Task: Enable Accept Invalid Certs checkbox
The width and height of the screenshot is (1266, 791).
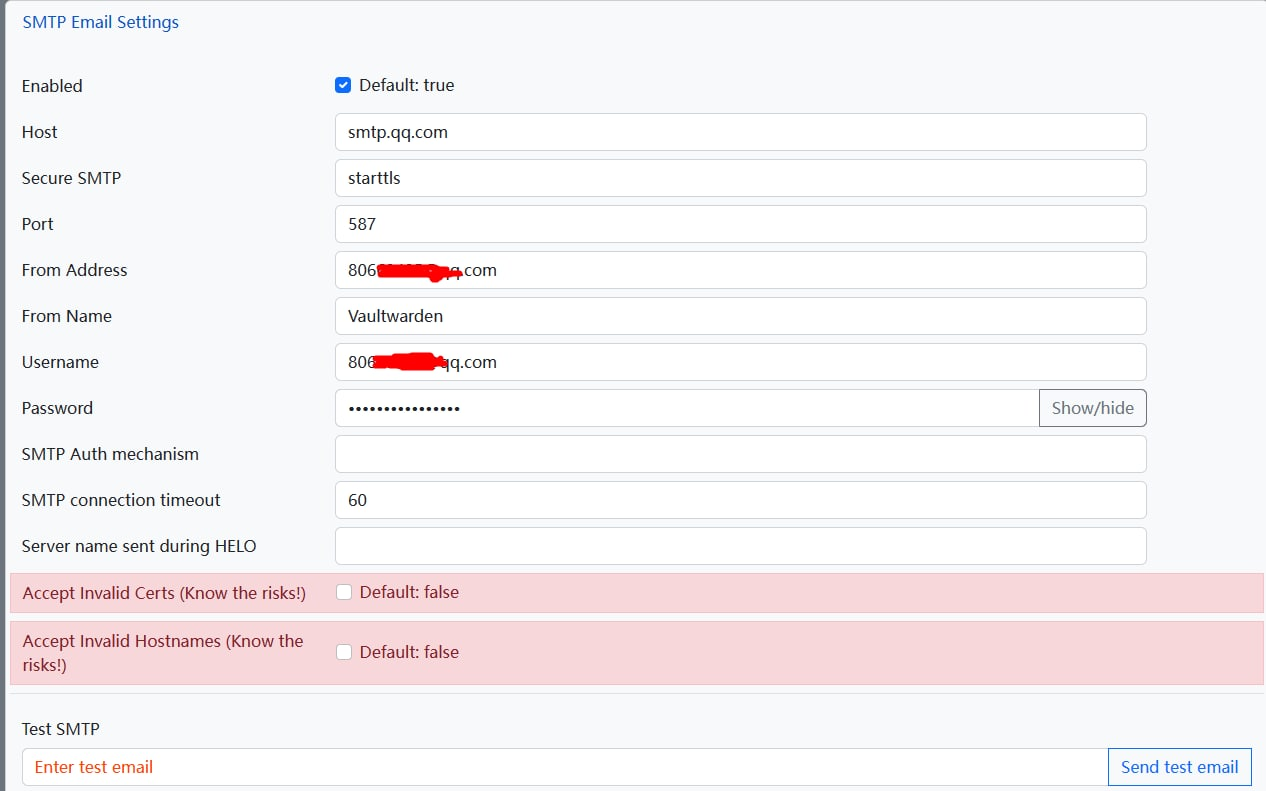Action: [x=344, y=592]
